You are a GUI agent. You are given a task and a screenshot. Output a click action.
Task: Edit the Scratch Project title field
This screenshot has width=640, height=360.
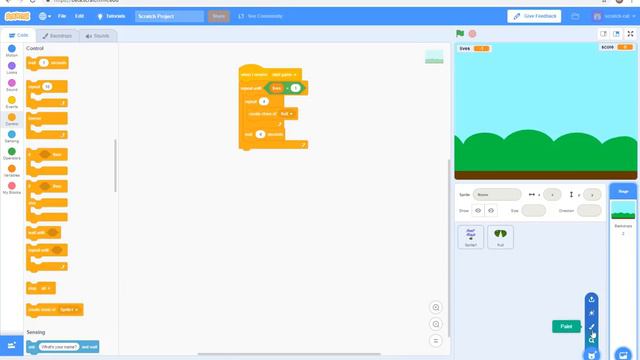pyautogui.click(x=169, y=16)
